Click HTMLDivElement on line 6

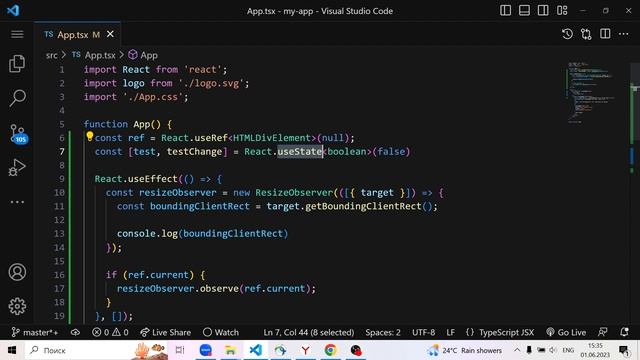272,138
